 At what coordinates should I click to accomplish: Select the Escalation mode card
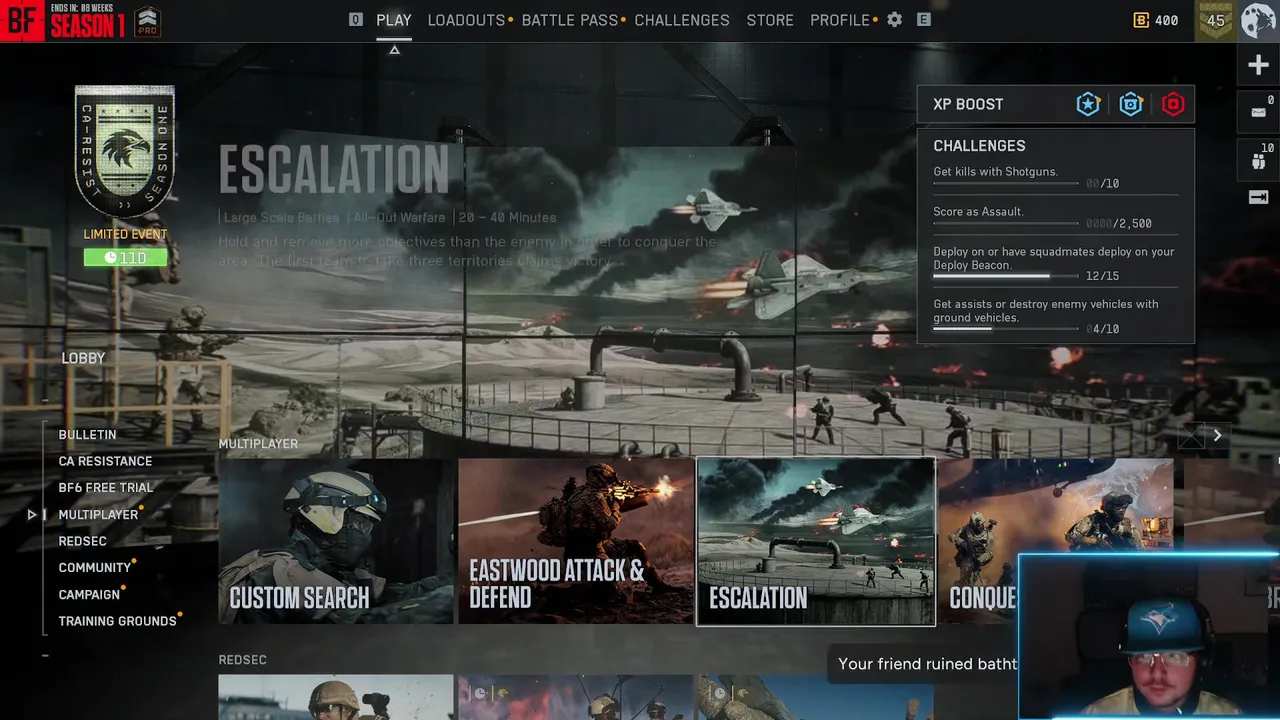tap(816, 541)
